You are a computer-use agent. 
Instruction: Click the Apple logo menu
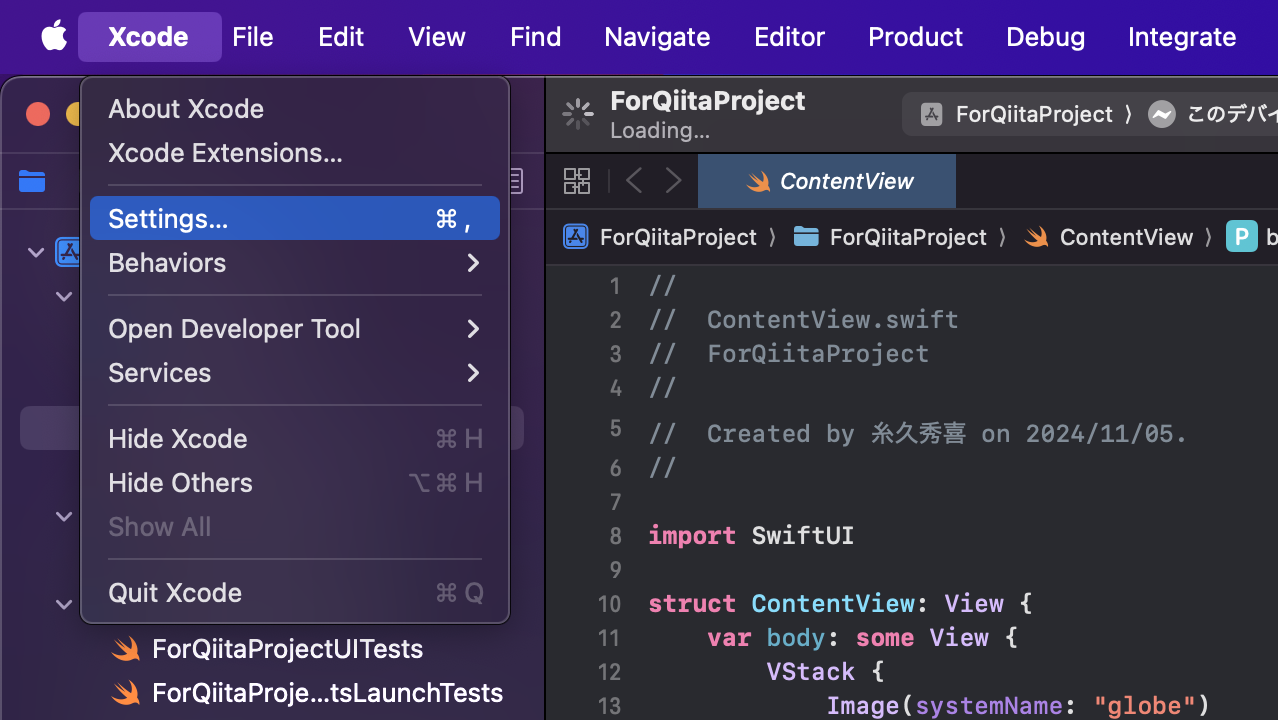pos(54,37)
